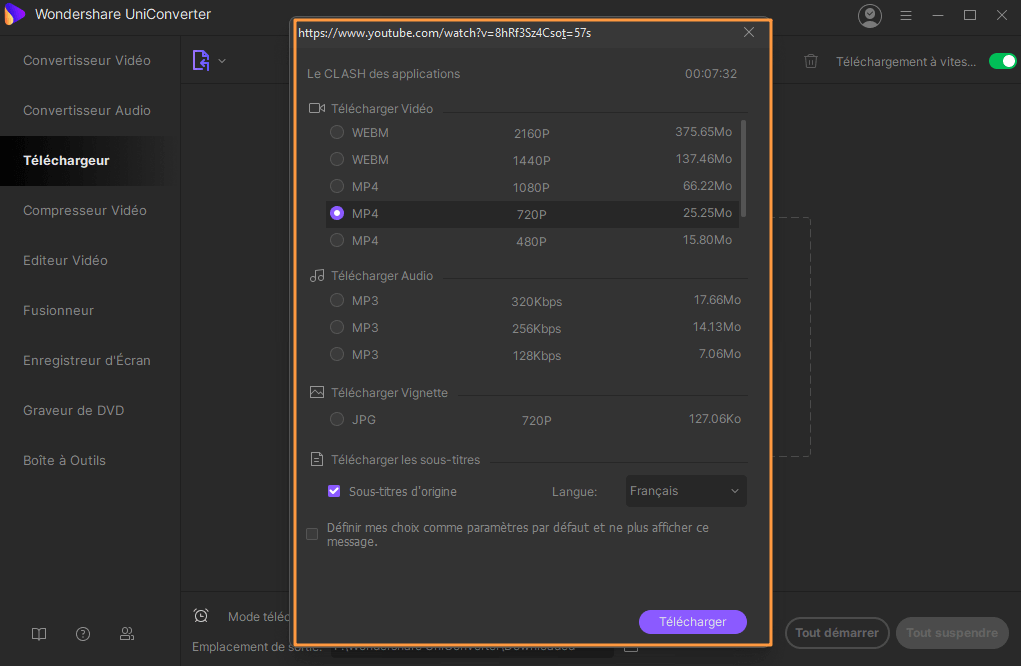
Task: Click the scheduled download clock icon
Action: click(201, 616)
